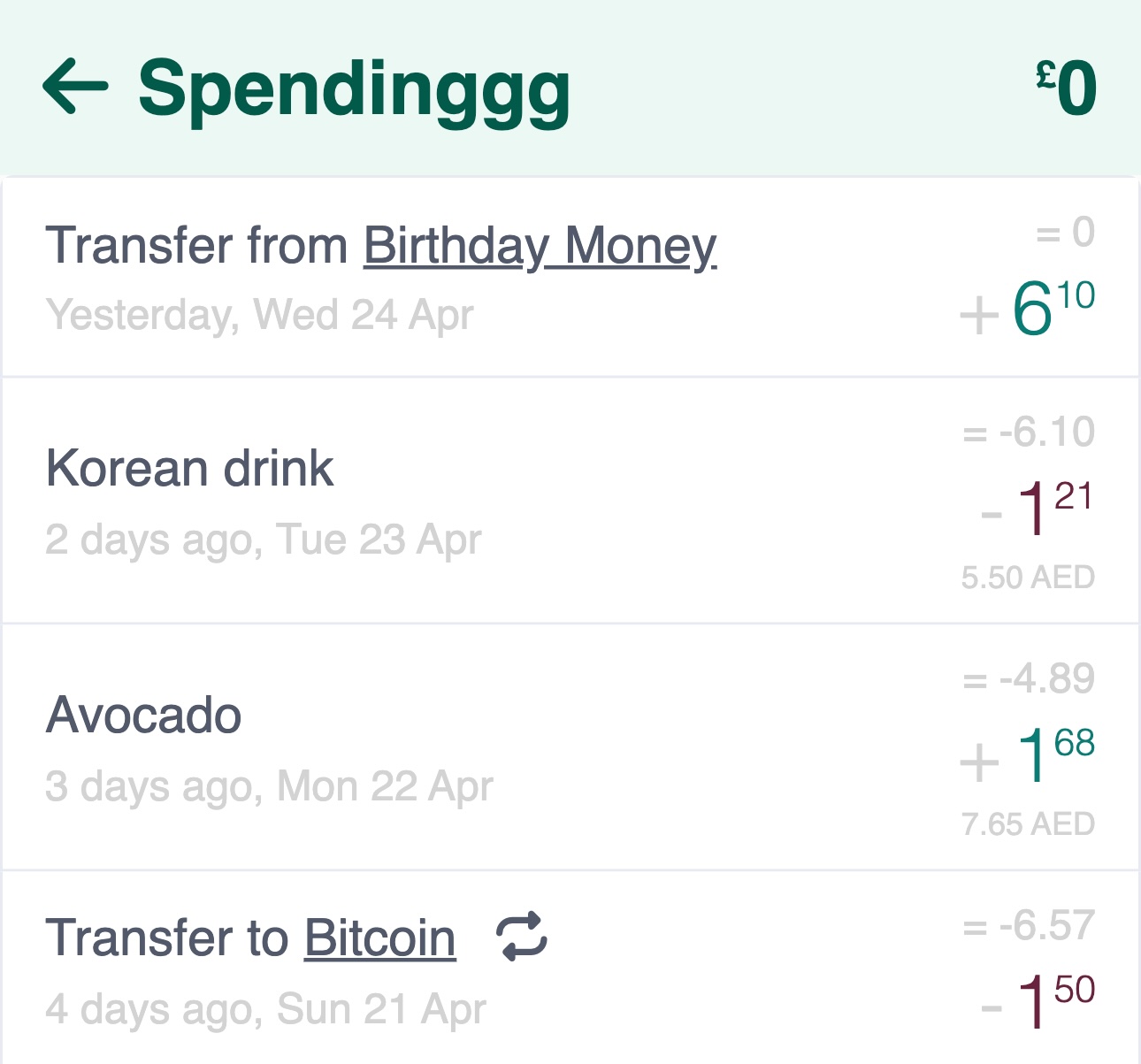1141x1064 pixels.
Task: Click the £0 balance in header
Action: click(x=1067, y=88)
